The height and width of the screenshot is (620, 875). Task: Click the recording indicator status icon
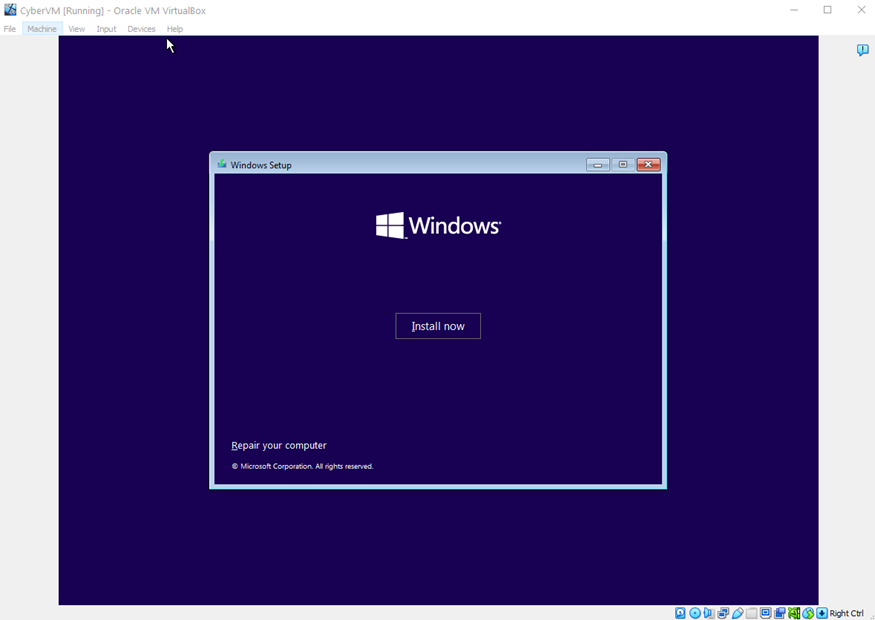(x=780, y=613)
